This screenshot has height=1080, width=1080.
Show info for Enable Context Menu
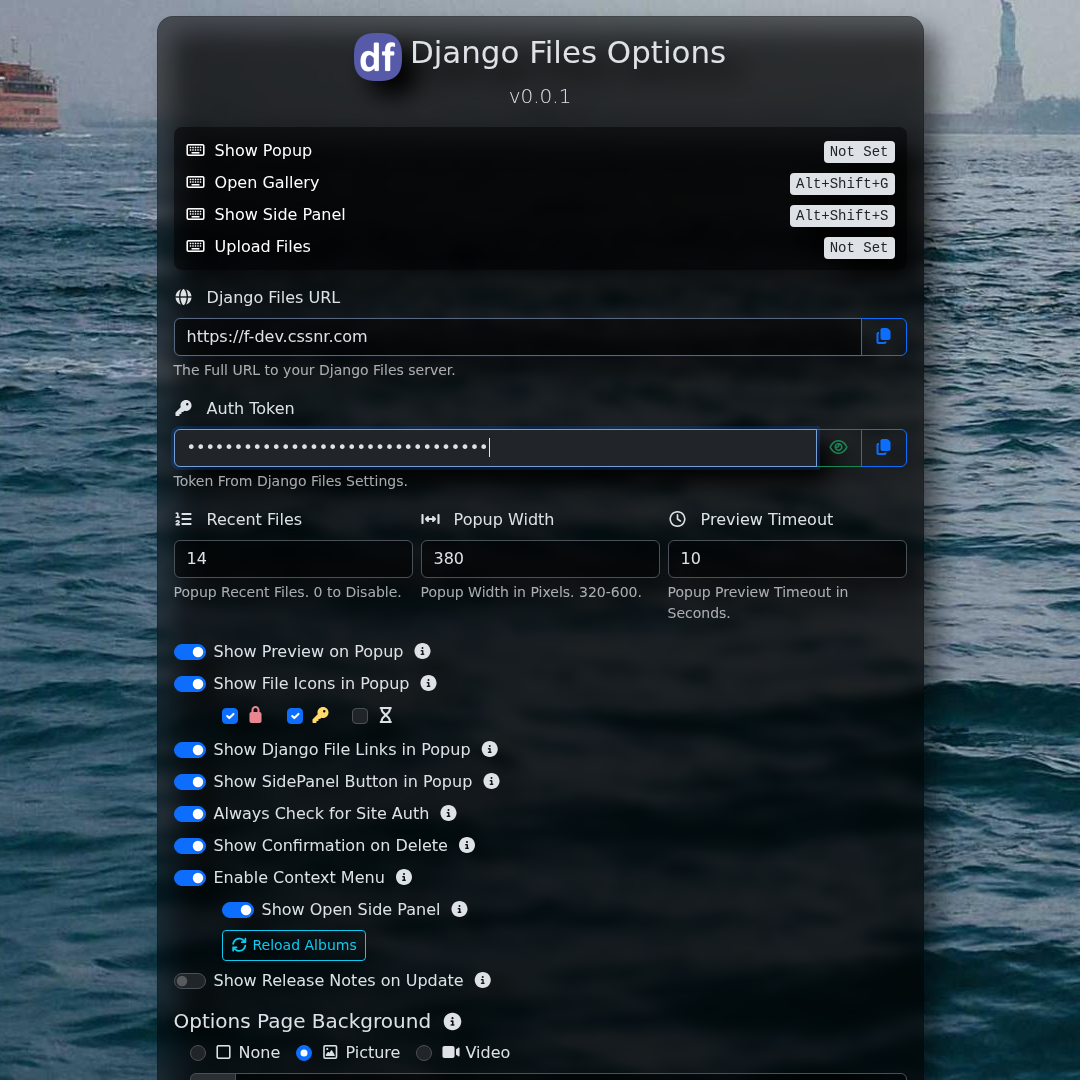(404, 877)
